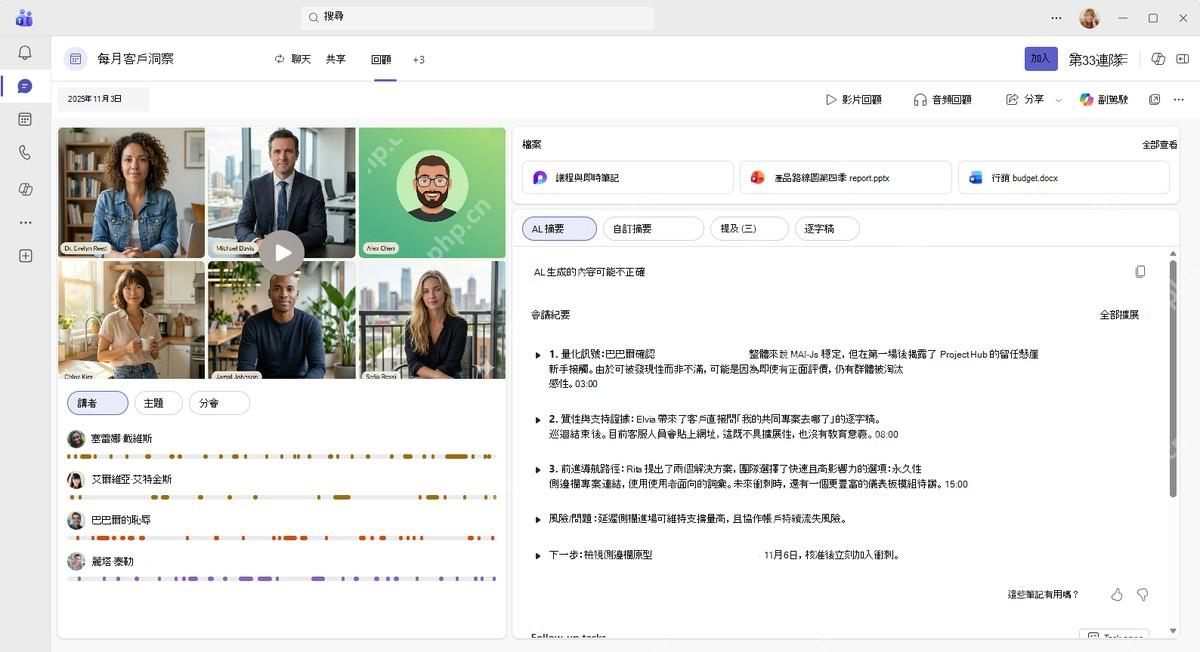Screen dimensions: 1200x652
Task: Open the 議程與即時筆記 file
Action: 628,177
